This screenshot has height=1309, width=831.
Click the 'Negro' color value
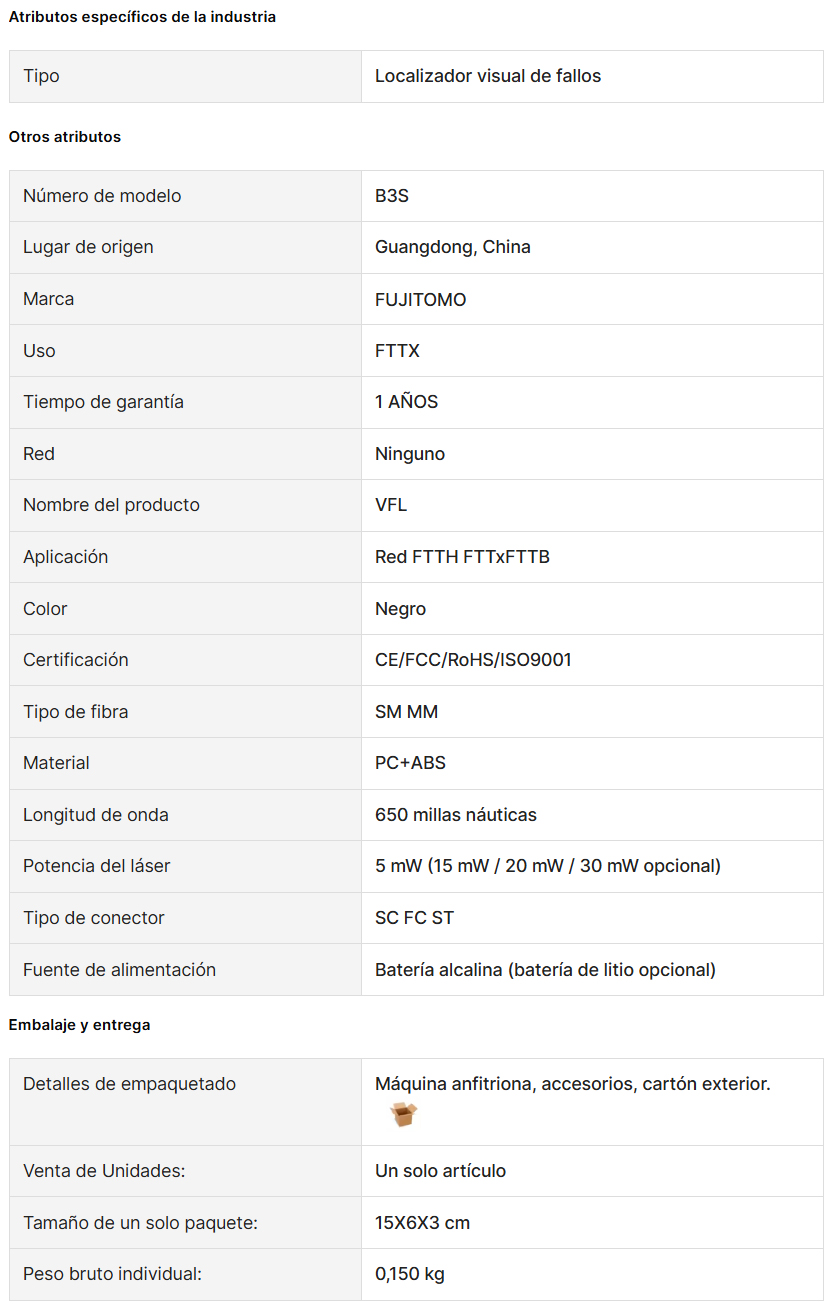[x=401, y=609]
